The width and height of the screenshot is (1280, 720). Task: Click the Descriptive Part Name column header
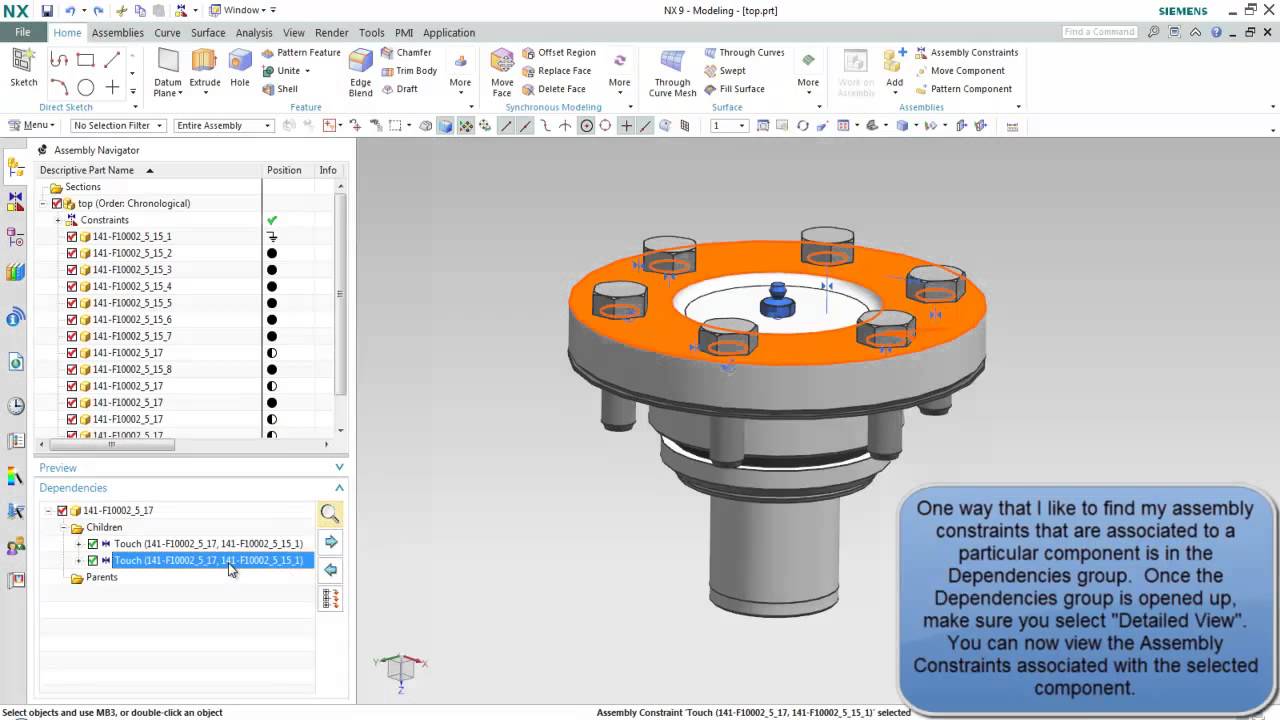click(x=149, y=170)
